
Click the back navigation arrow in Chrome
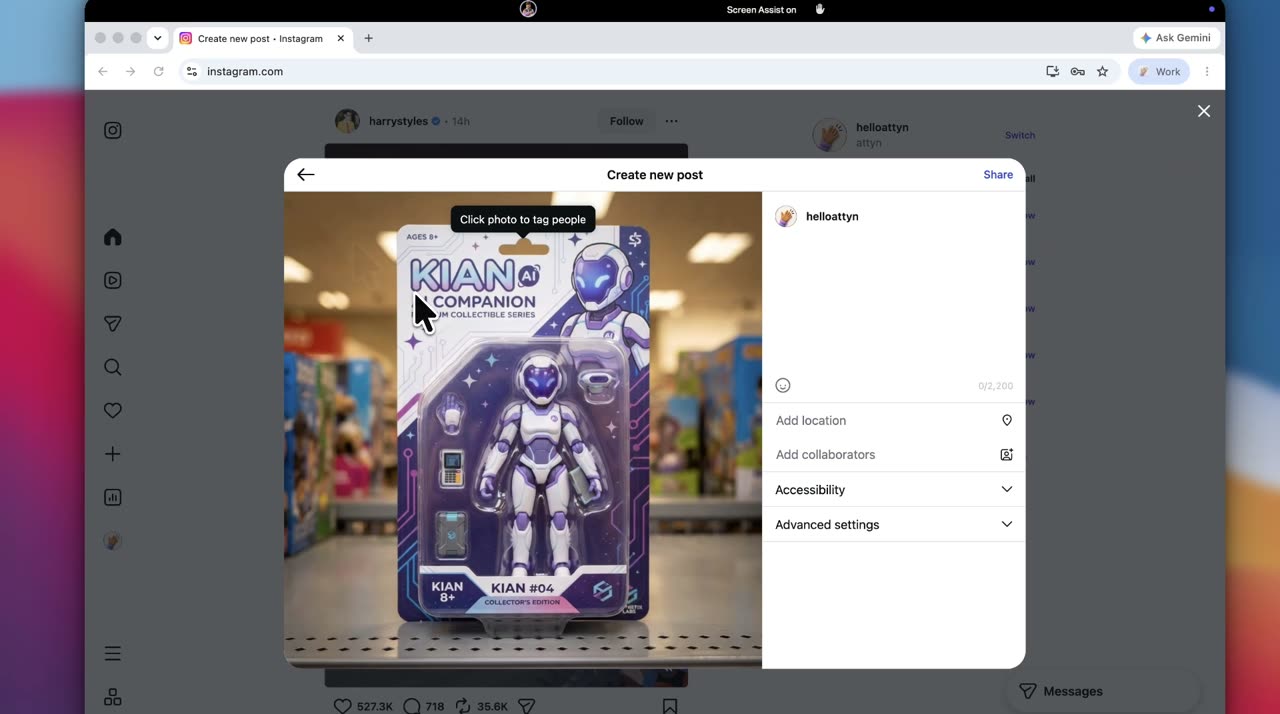102,71
